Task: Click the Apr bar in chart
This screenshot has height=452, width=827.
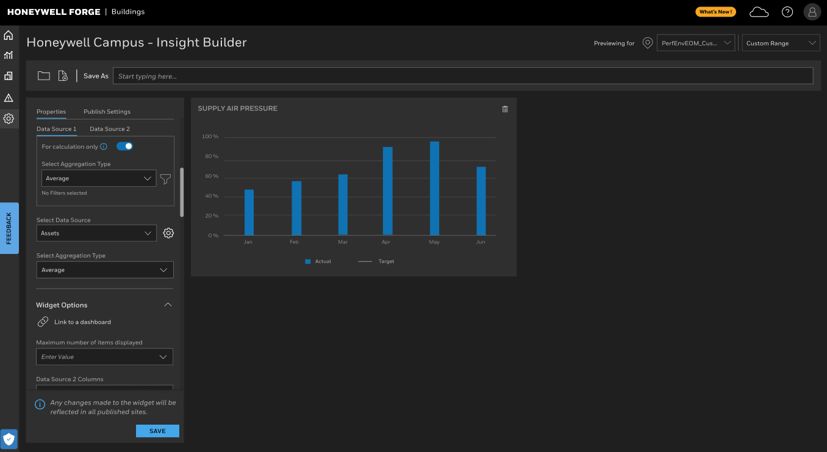Action: click(388, 191)
